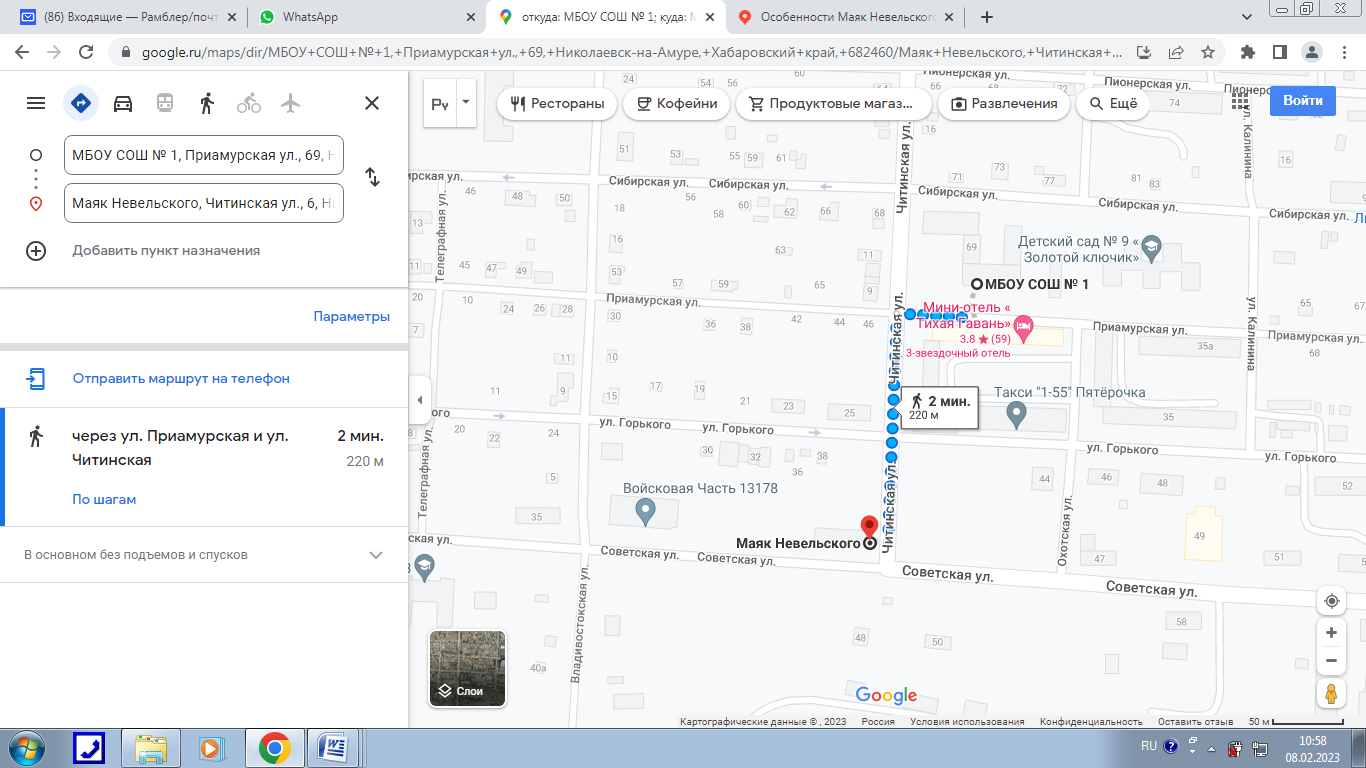Choose flight travel mode icon
The image size is (1366, 768).
click(291, 103)
